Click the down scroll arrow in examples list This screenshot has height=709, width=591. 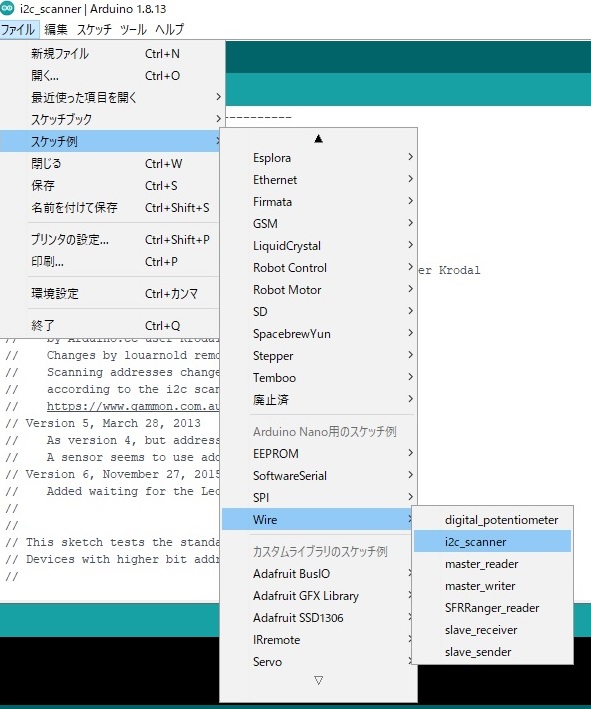coord(318,680)
